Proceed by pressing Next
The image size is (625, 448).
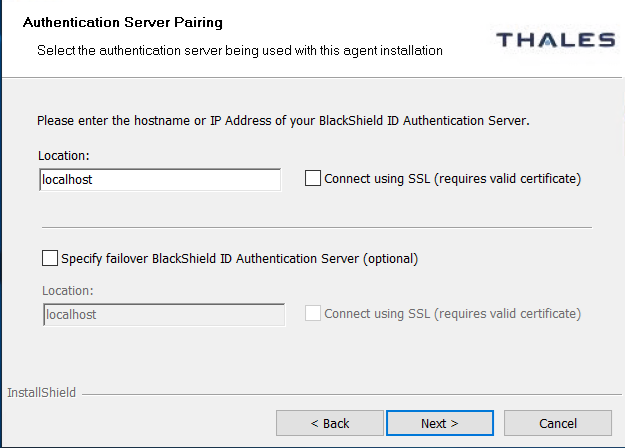click(439, 423)
